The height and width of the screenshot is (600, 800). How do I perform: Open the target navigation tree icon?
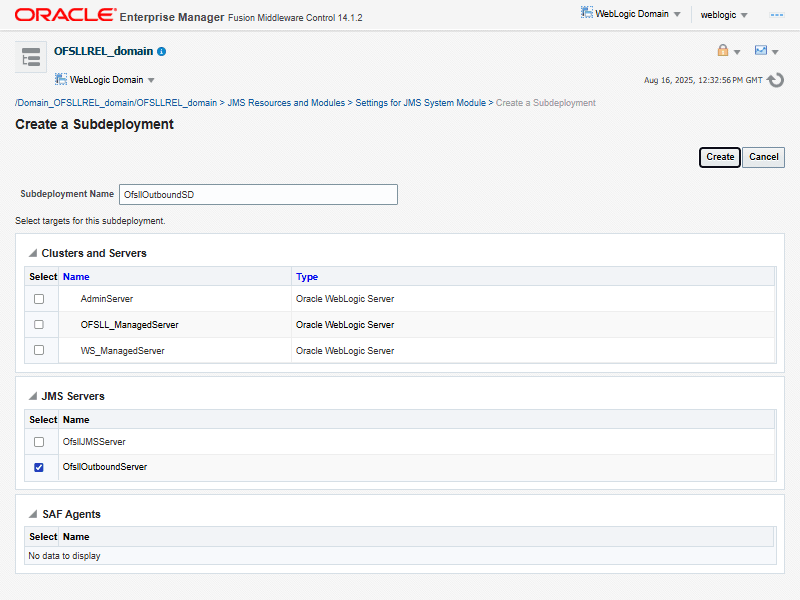(31, 57)
